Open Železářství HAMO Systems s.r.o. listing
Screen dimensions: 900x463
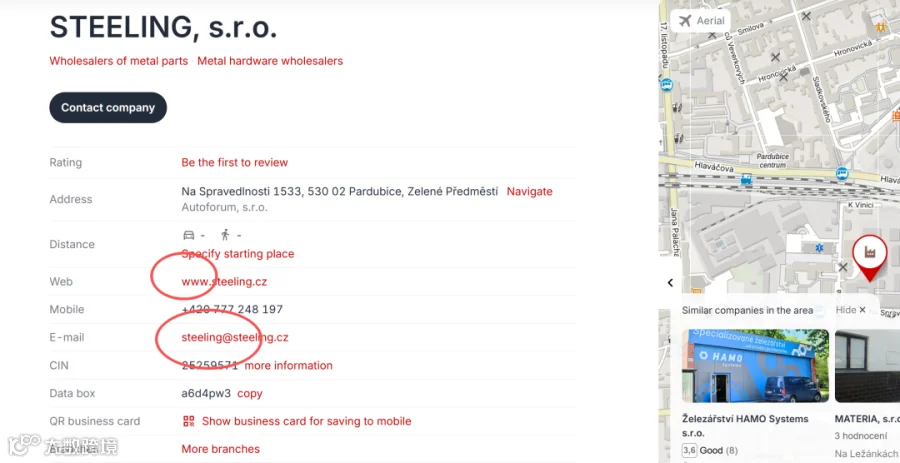[x=745, y=426]
